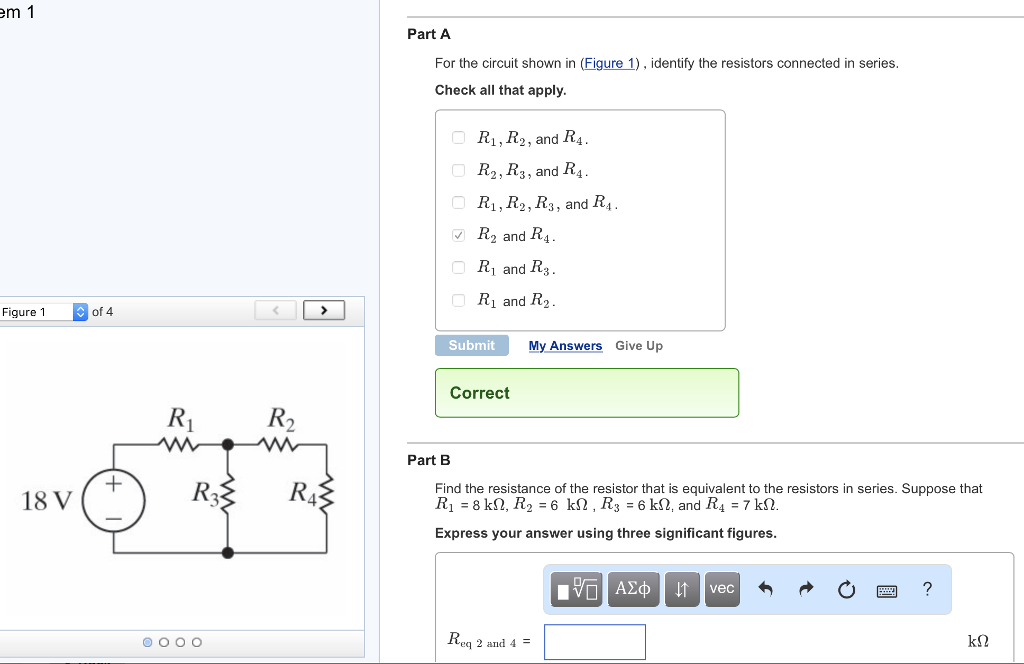The width and height of the screenshot is (1024, 664).
Task: Open keyboard shortcuts icon
Action: (886, 591)
